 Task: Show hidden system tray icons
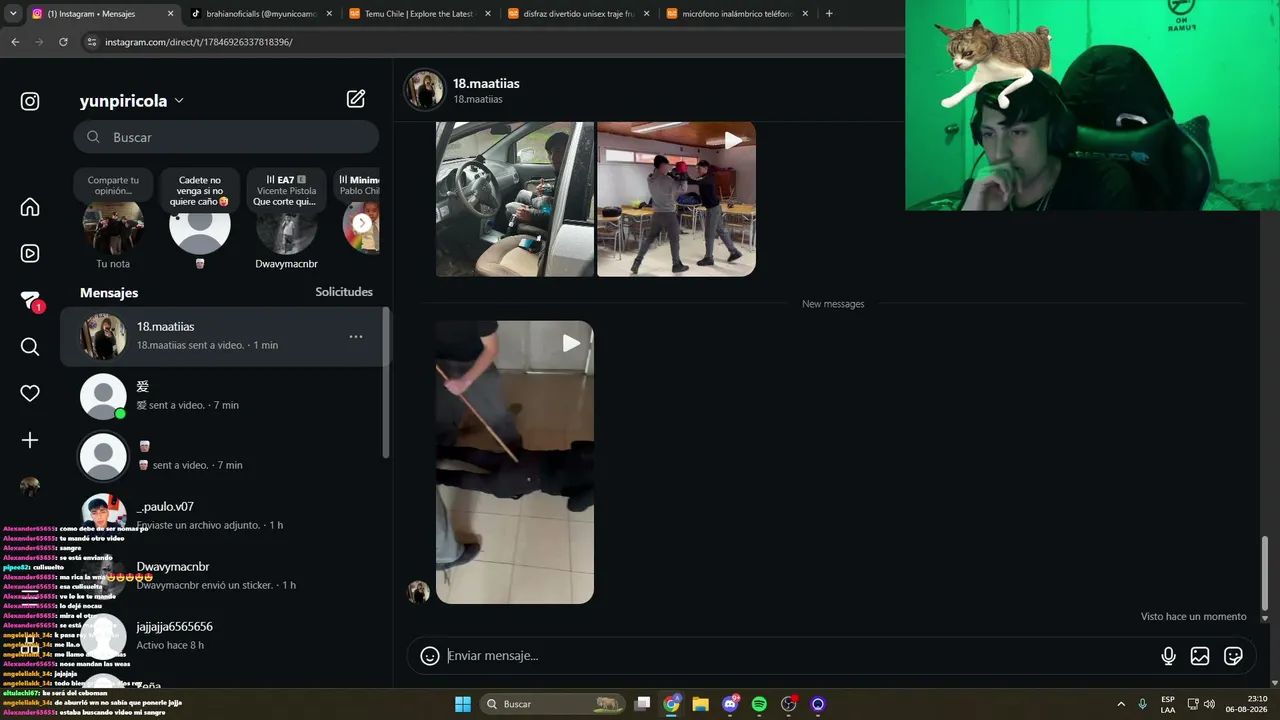tap(1121, 704)
